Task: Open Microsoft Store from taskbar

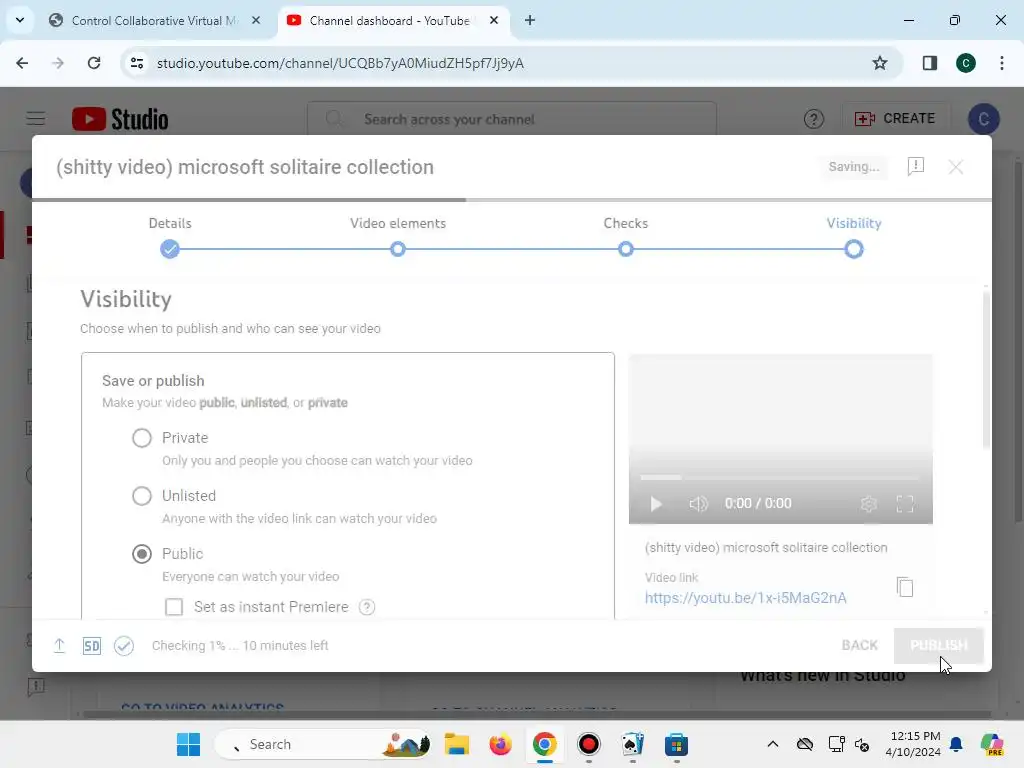Action: [677, 744]
